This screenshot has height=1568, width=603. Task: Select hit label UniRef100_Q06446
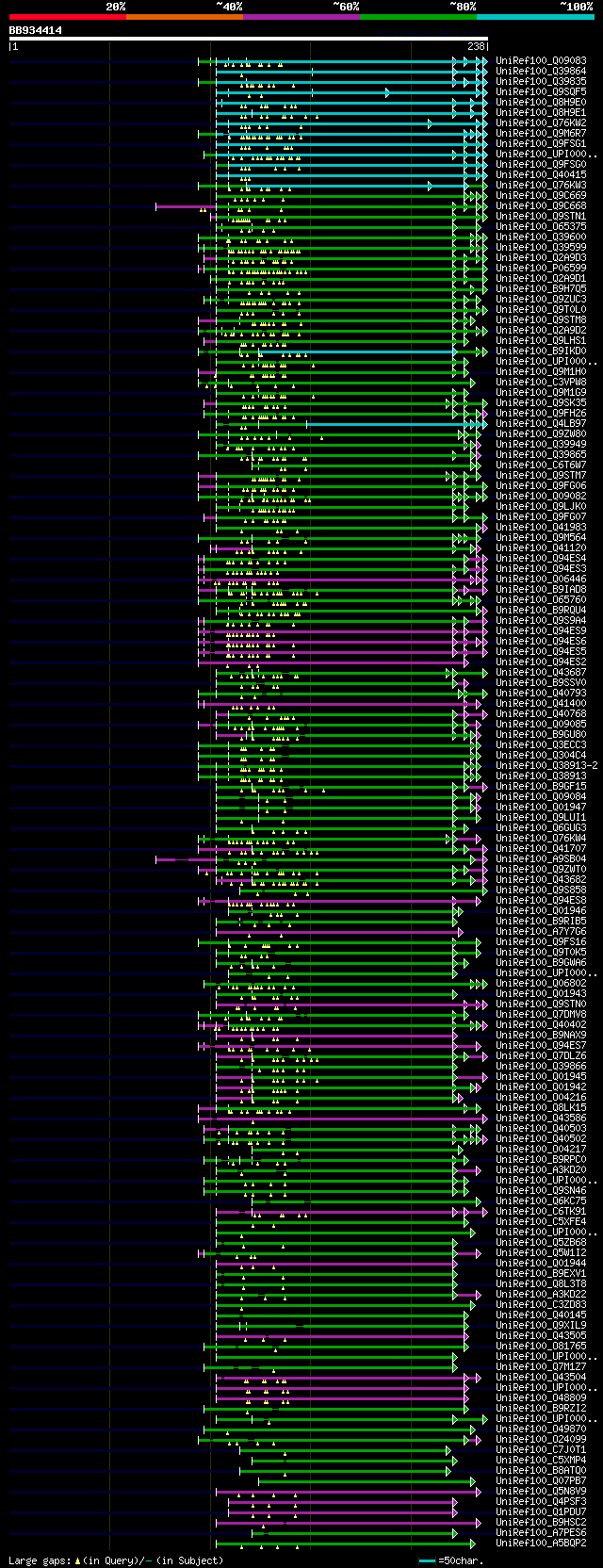[x=541, y=579]
